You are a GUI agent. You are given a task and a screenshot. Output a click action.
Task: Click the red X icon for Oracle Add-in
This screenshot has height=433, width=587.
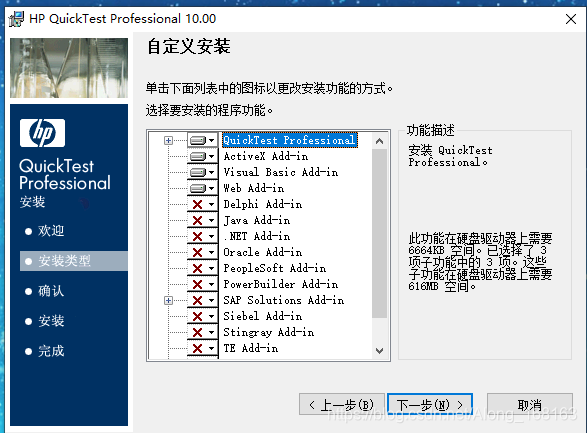pyautogui.click(x=197, y=253)
